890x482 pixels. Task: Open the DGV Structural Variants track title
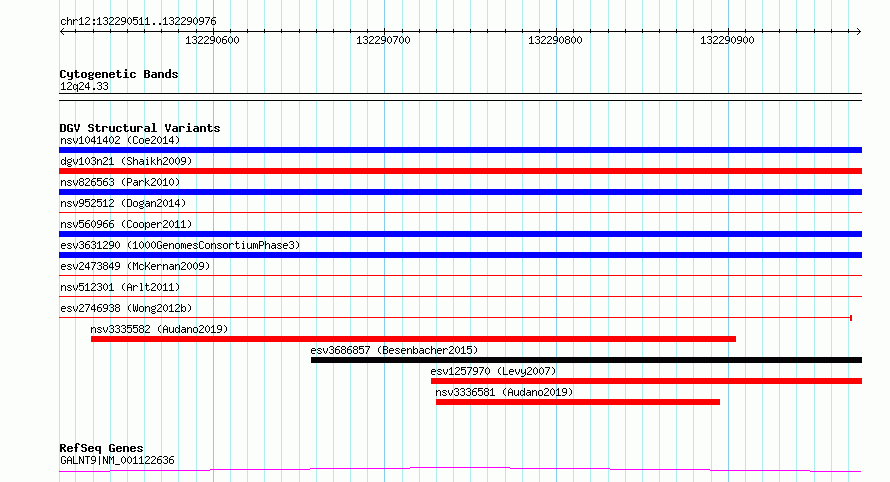pos(140,128)
